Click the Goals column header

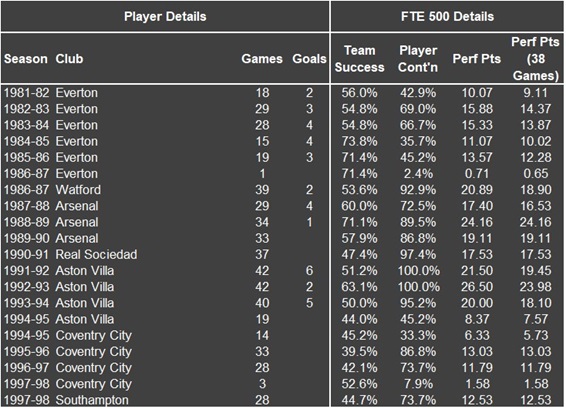click(309, 58)
